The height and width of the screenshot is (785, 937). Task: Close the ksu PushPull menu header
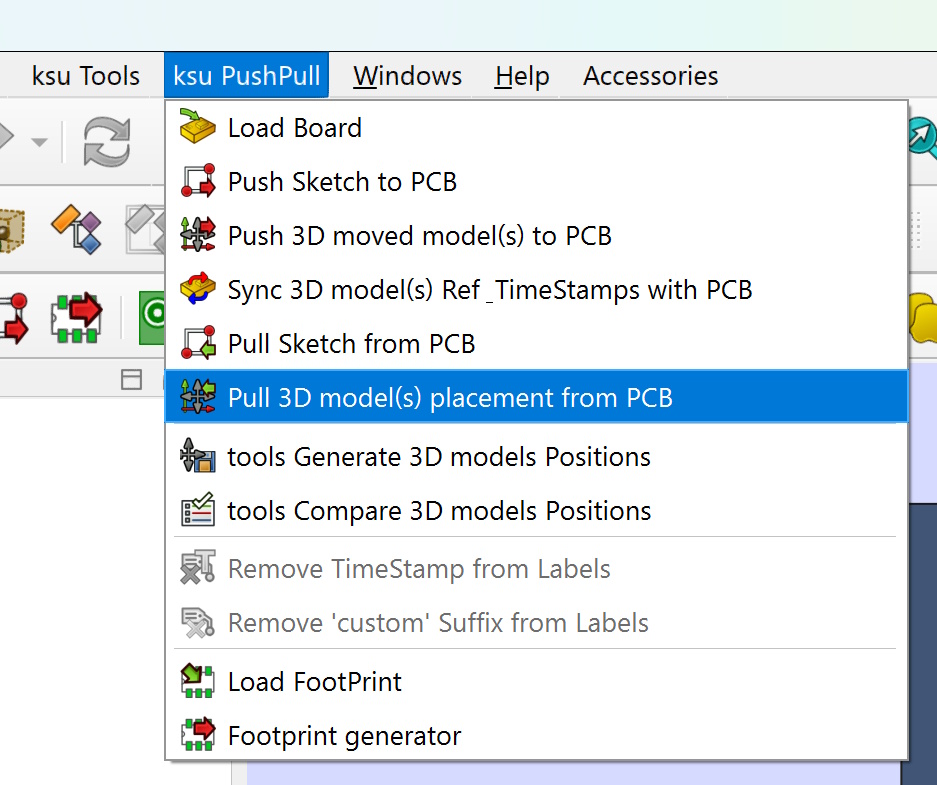coord(247,76)
